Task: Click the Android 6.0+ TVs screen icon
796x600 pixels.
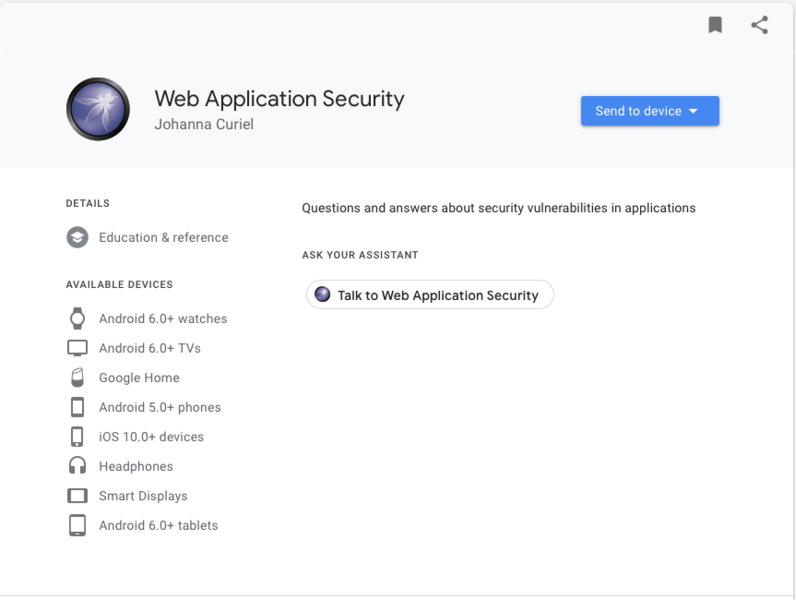Action: coord(77,348)
